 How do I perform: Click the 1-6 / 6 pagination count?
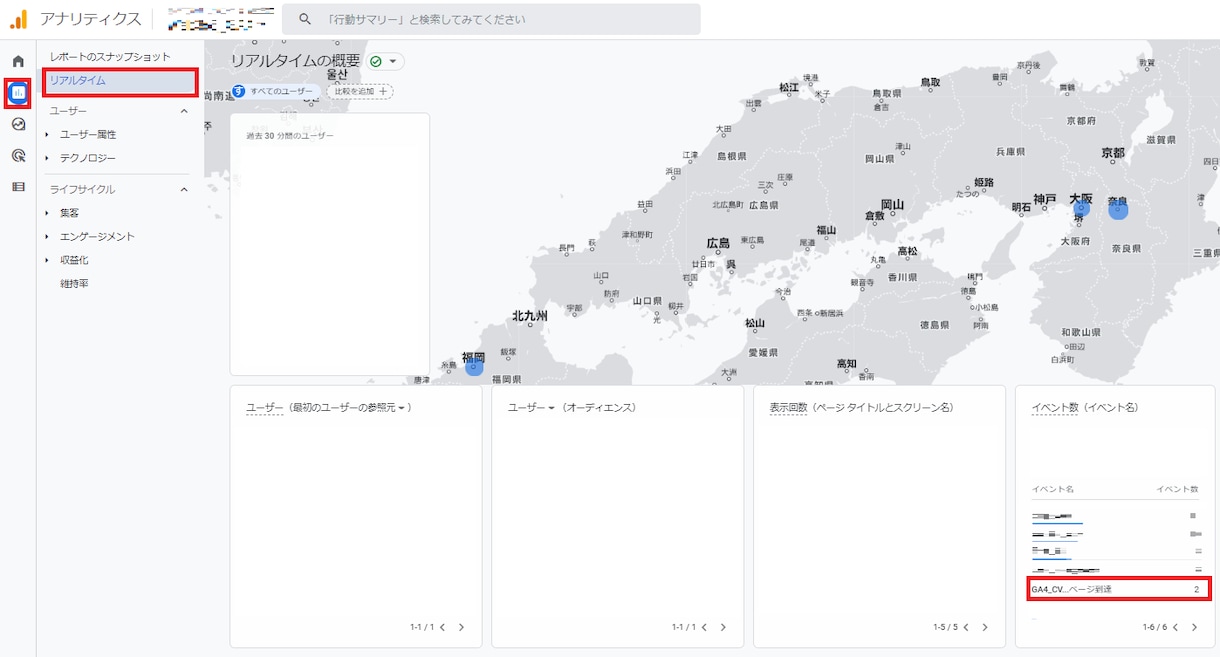coord(1153,627)
